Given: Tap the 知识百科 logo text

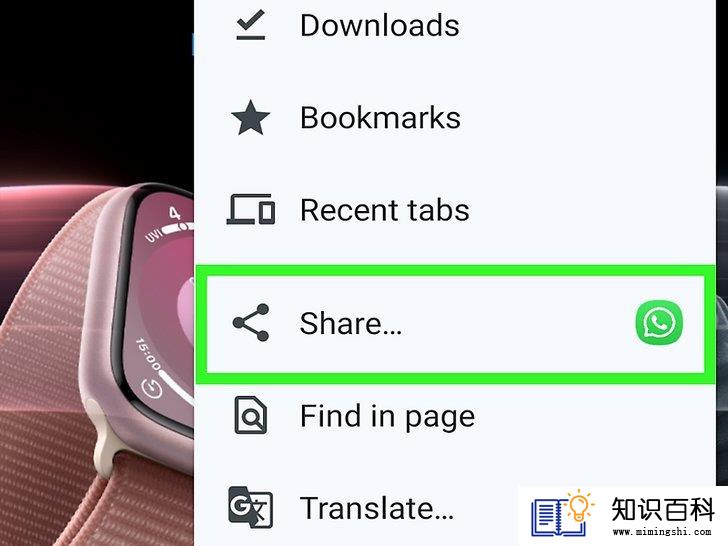Looking at the screenshot, I should (x=663, y=509).
